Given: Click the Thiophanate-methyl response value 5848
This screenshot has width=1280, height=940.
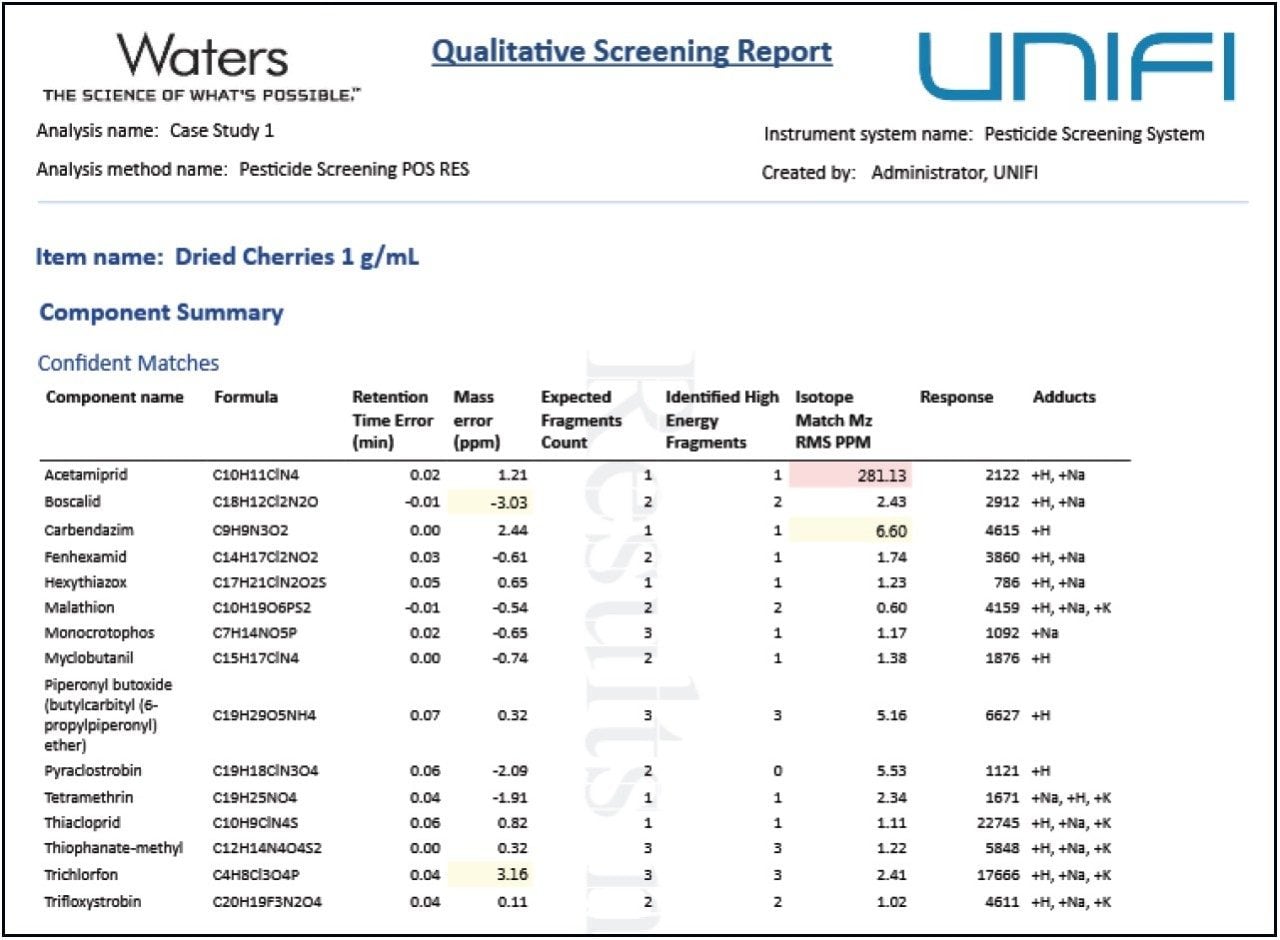Looking at the screenshot, I should click(x=1003, y=849).
